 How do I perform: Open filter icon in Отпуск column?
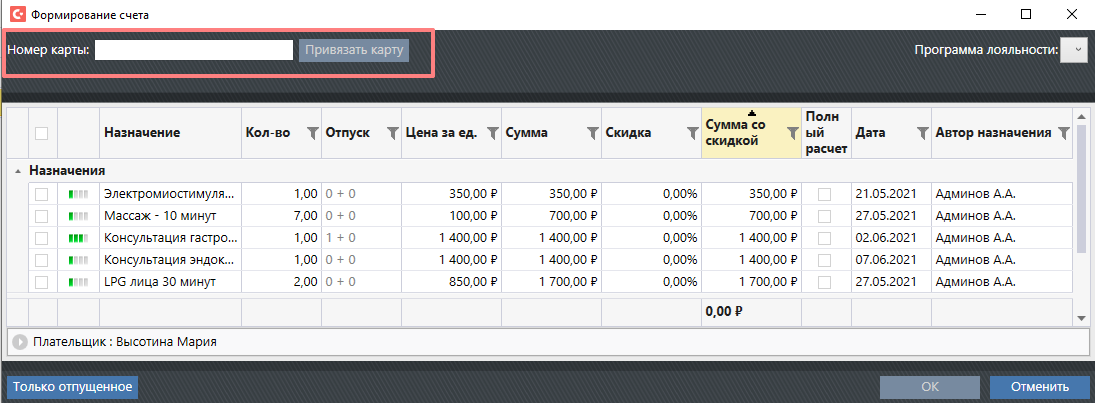391,133
